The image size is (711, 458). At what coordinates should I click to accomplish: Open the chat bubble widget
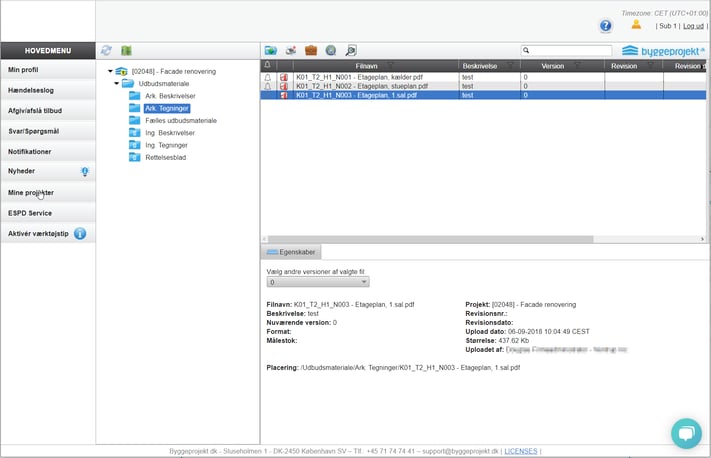686,432
